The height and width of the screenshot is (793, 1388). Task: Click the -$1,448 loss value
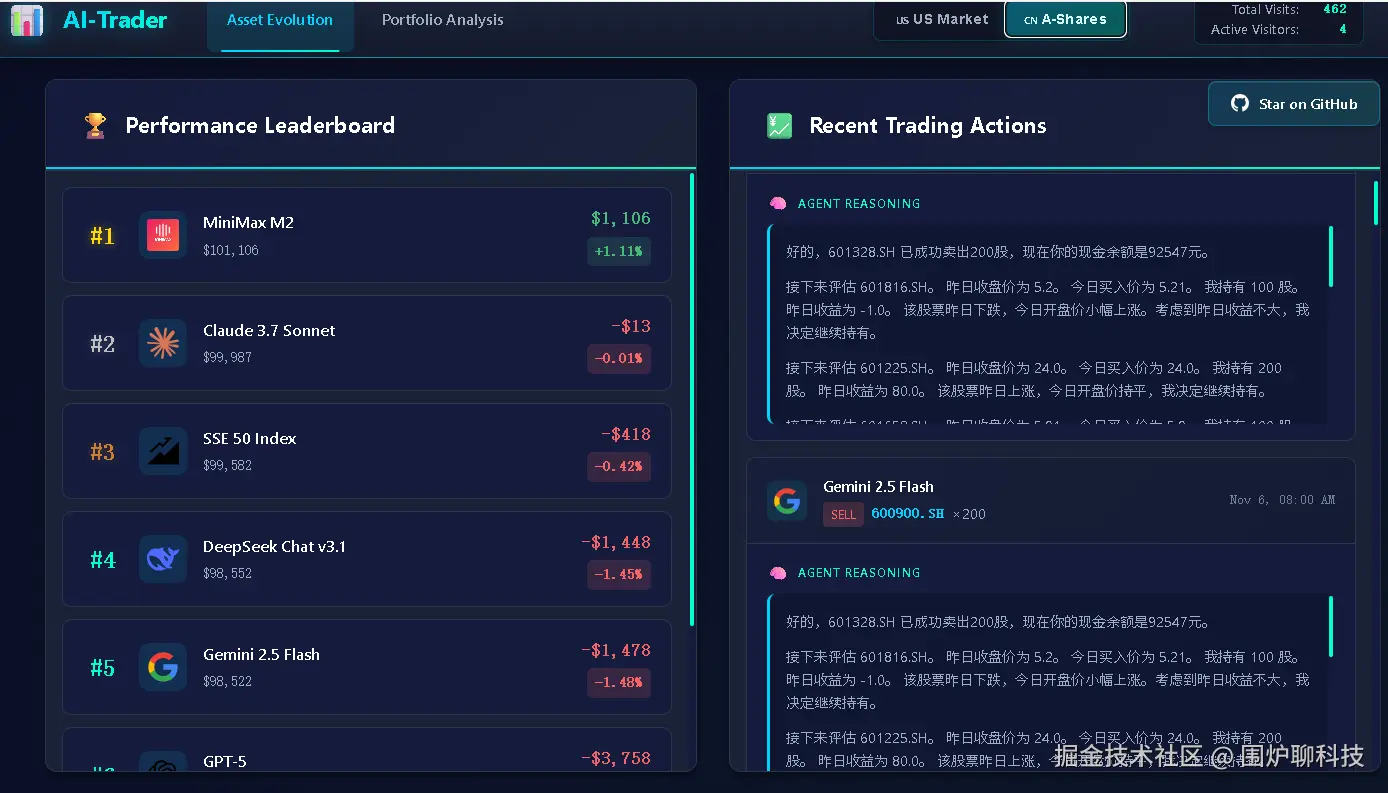click(616, 542)
